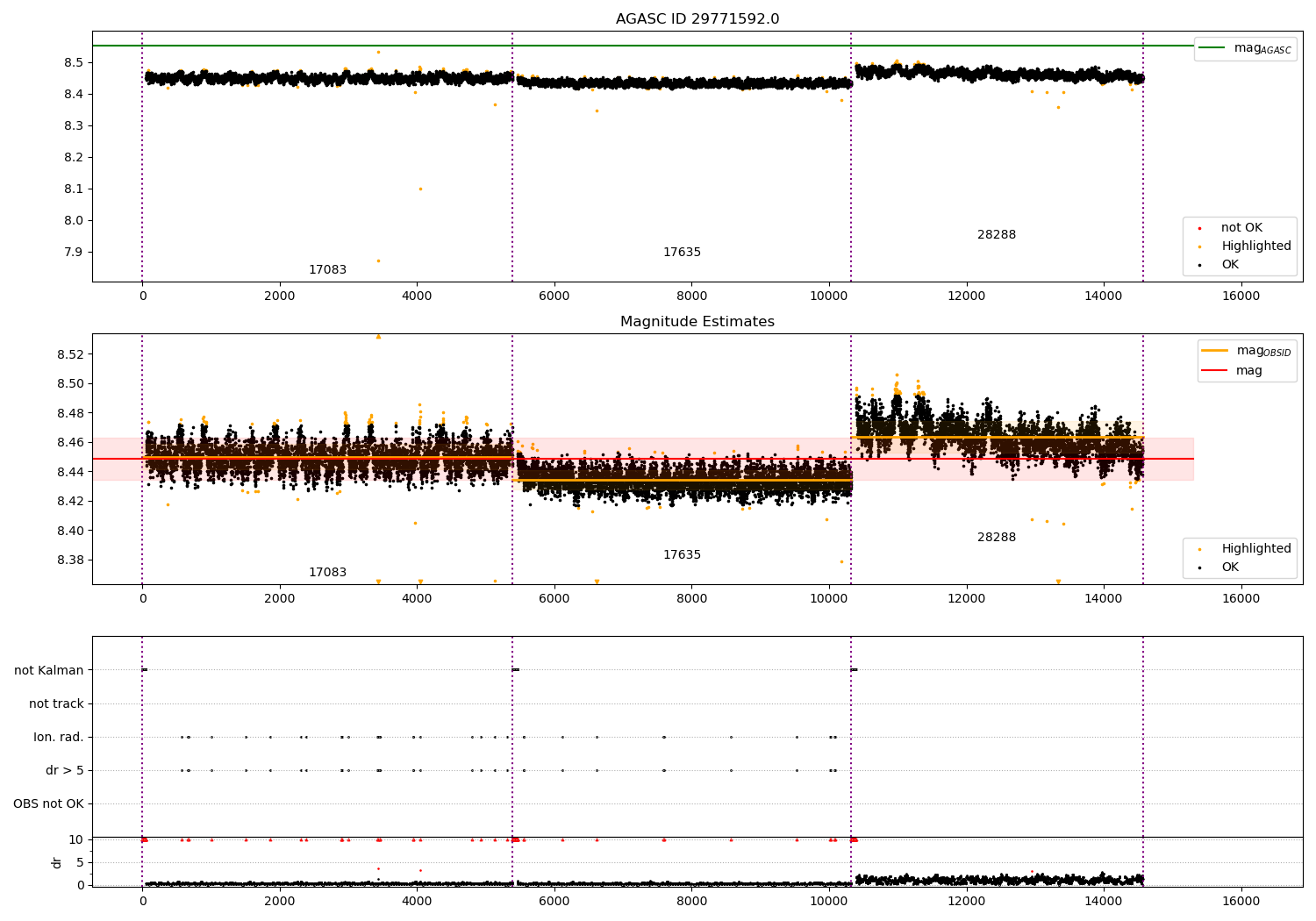
Task: Click the 'not Kalman' axis label
Action: (x=49, y=671)
